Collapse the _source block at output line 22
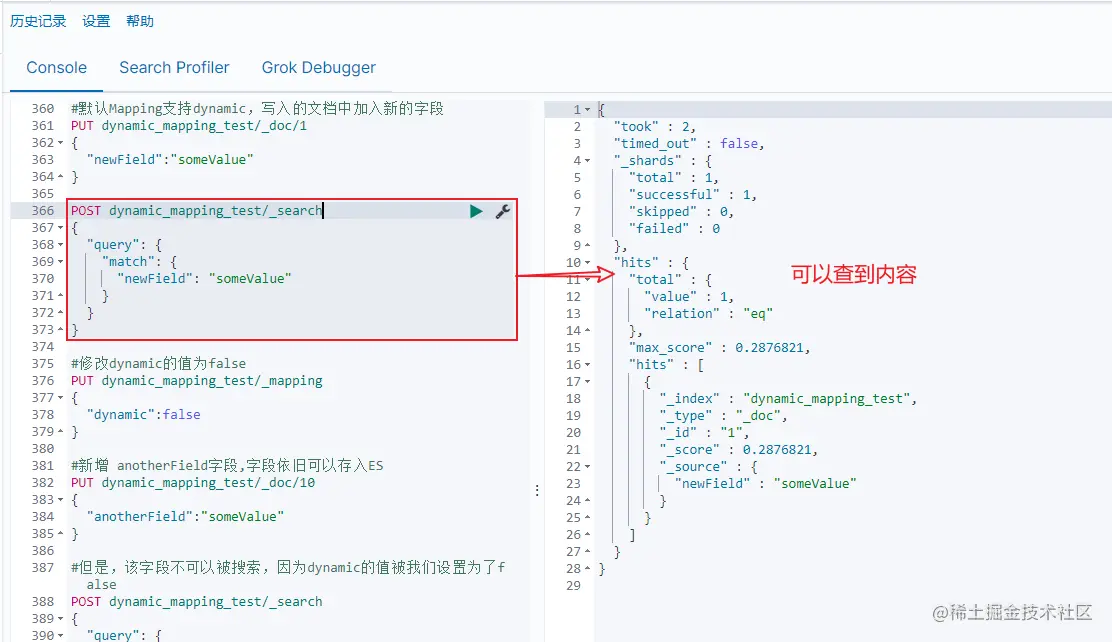The height and width of the screenshot is (642, 1112). (587, 467)
